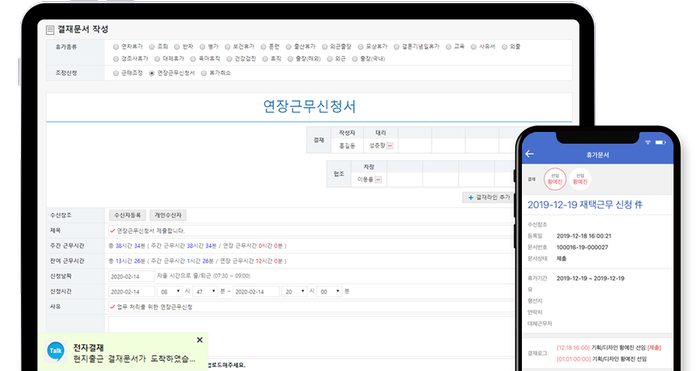Screen dimensions: 700x371
Task: Tap the [12.18 16:00] 결재로그 entry
Action: click(608, 347)
